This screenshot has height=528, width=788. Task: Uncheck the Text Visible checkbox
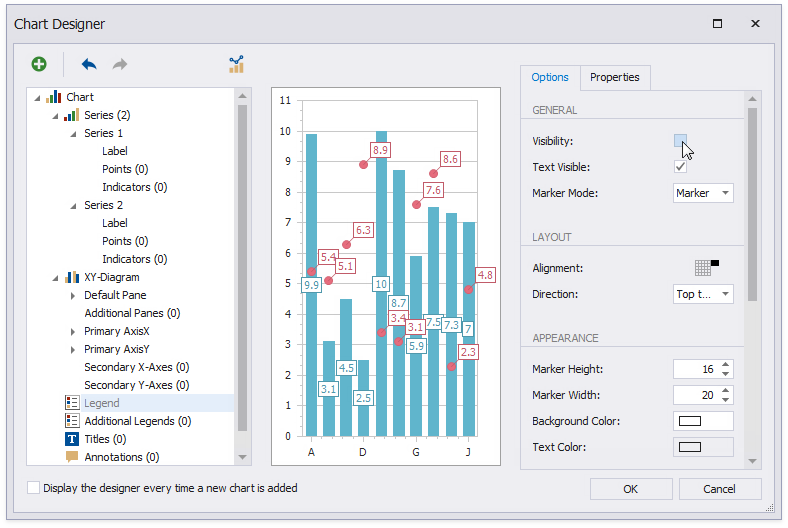click(x=680, y=167)
